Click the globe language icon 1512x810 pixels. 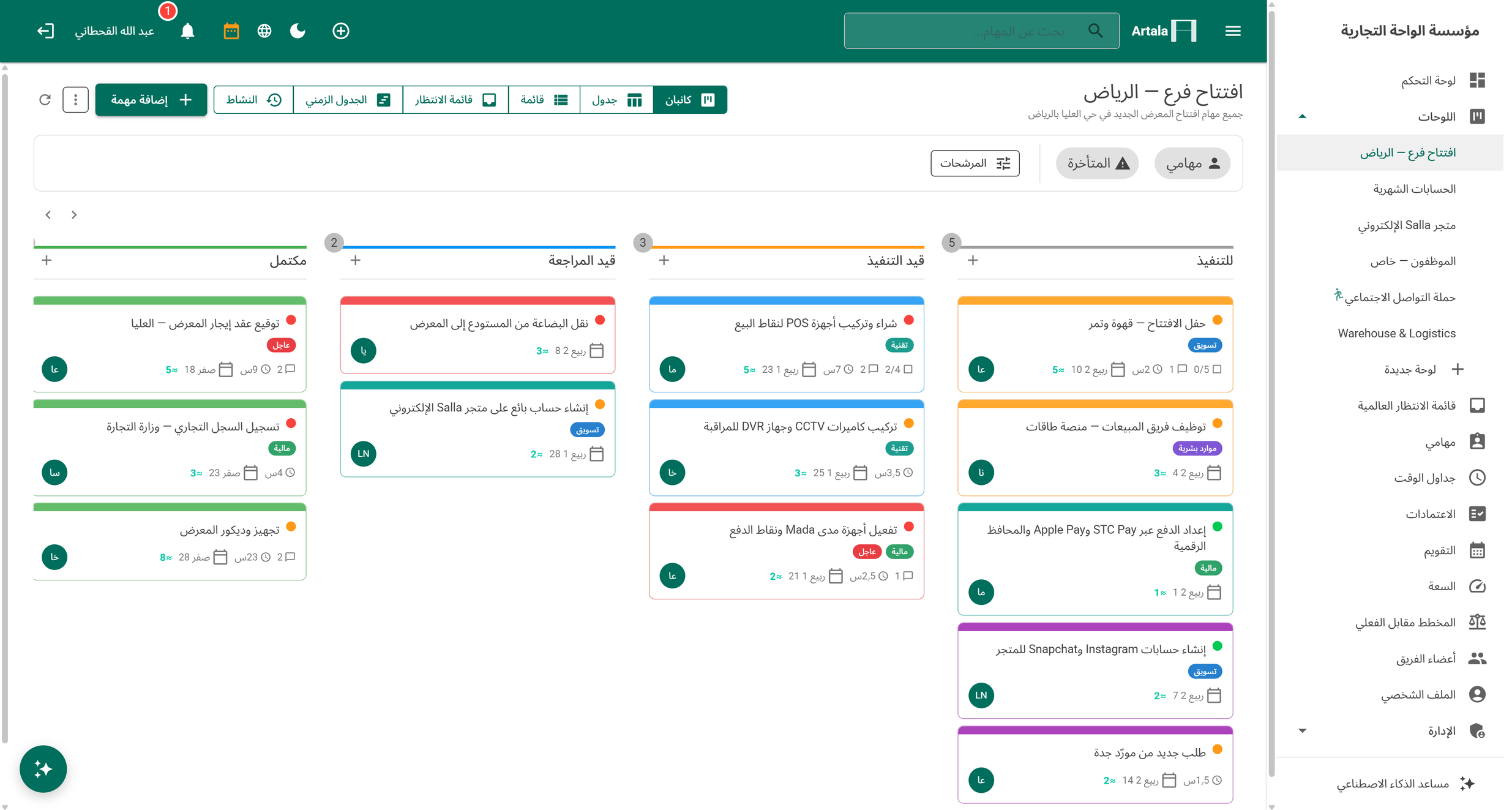pos(264,31)
